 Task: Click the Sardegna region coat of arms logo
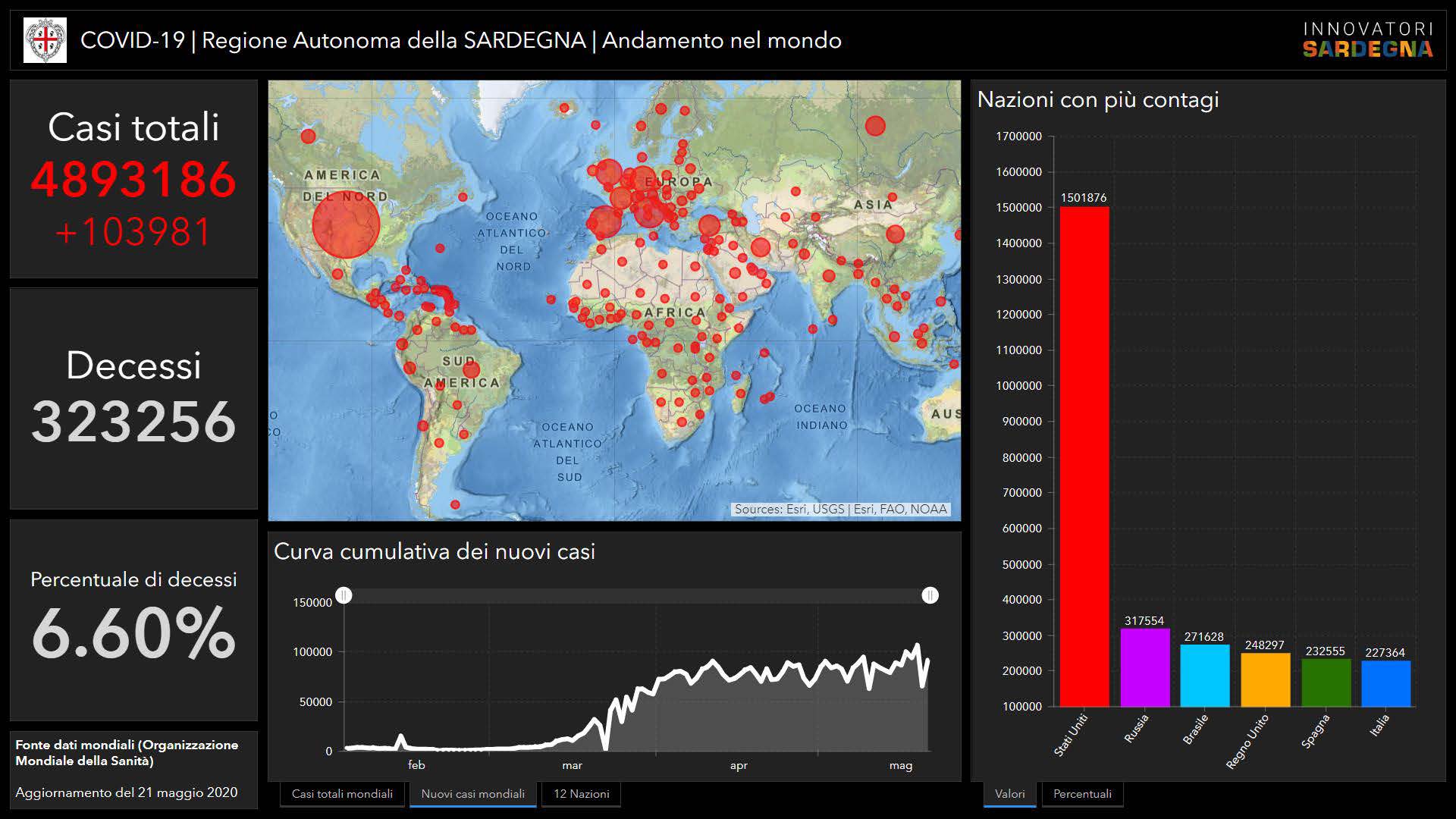45,40
